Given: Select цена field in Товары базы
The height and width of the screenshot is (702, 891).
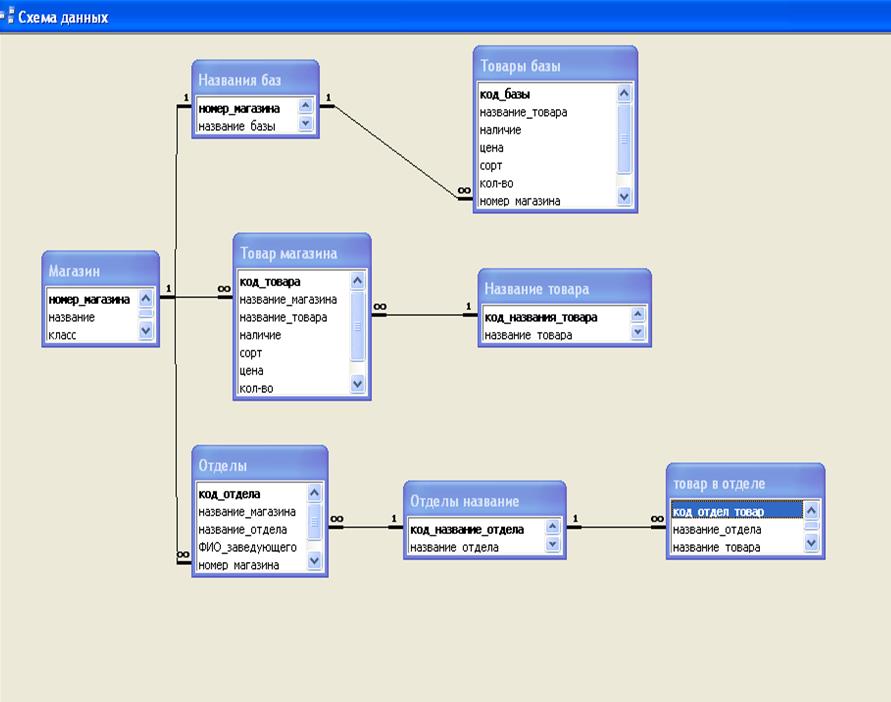Looking at the screenshot, I should [547, 147].
